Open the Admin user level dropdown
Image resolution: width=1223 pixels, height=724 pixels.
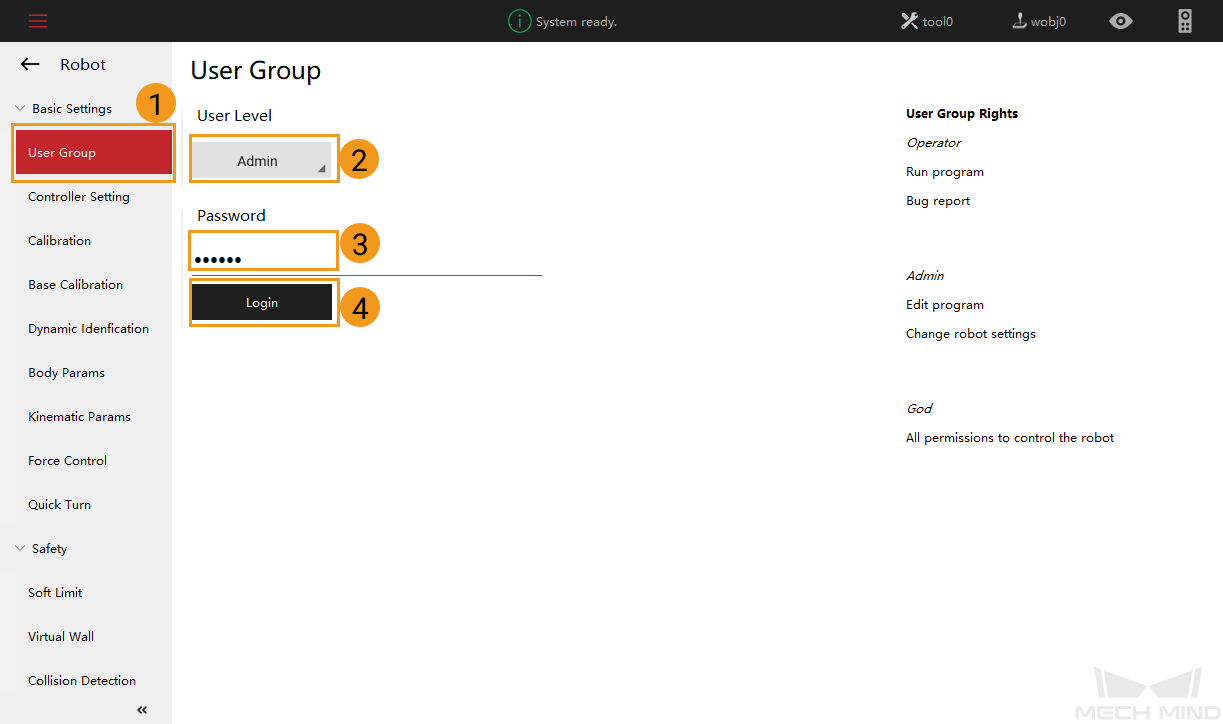click(x=260, y=161)
